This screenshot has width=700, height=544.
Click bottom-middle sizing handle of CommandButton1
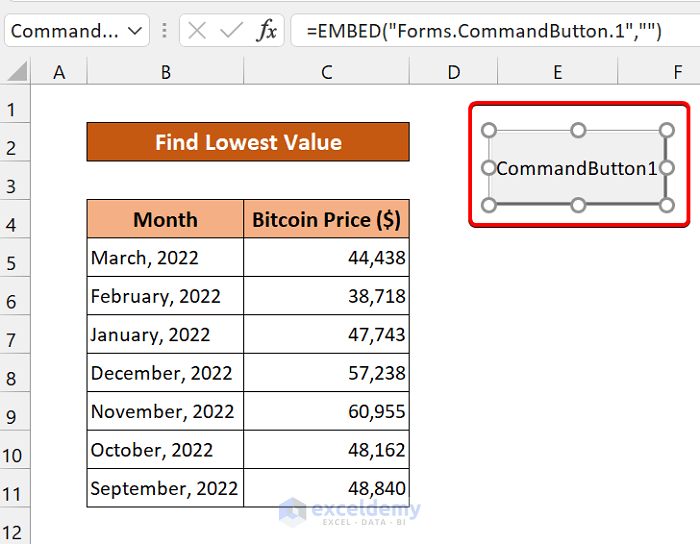coord(578,205)
